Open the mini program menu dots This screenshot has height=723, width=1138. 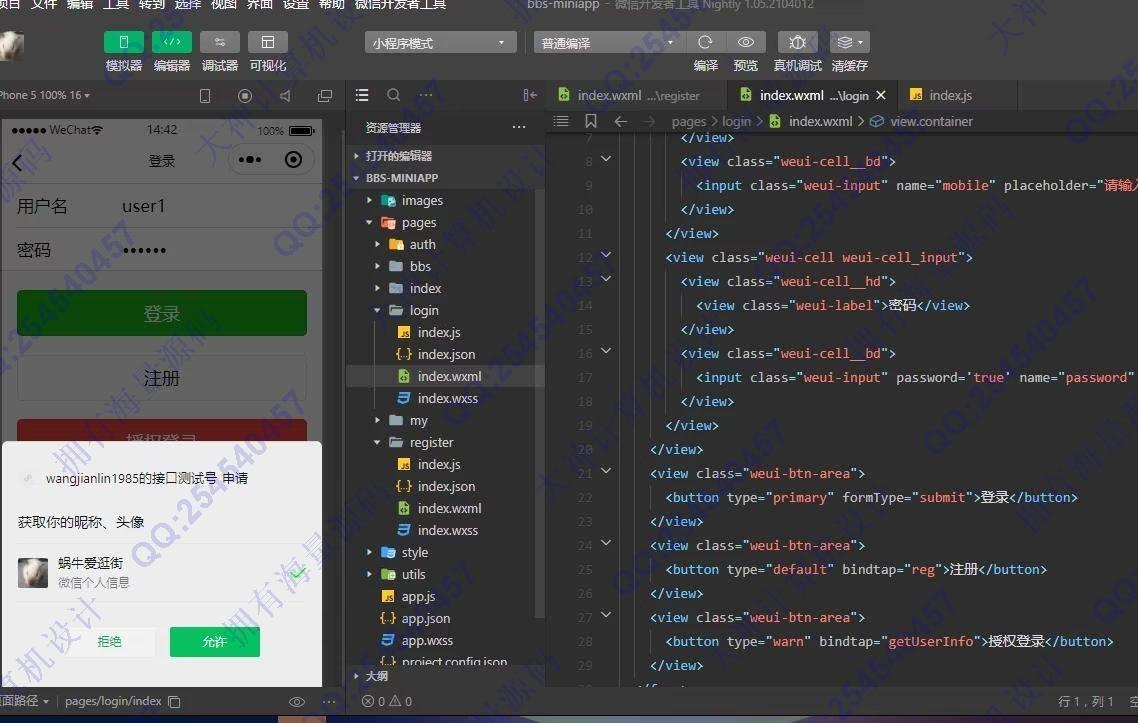click(x=250, y=160)
